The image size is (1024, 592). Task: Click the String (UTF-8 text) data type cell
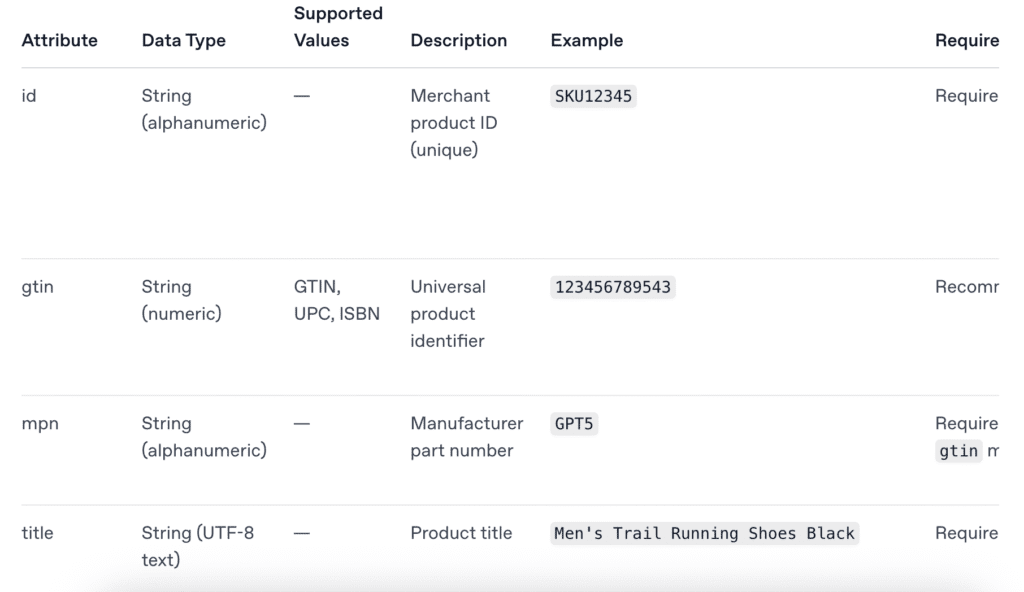197,546
